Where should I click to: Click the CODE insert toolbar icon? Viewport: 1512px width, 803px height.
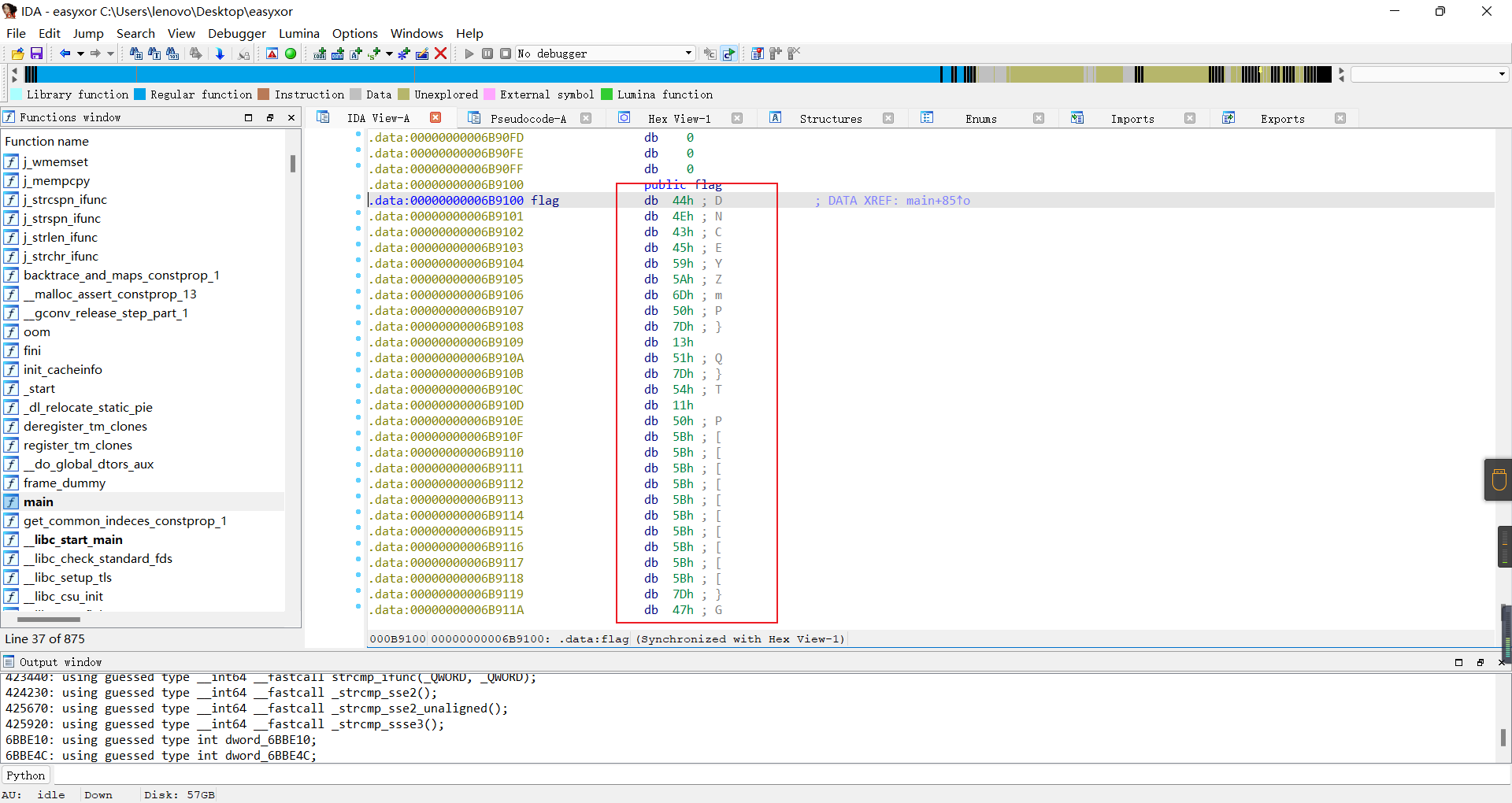320,54
